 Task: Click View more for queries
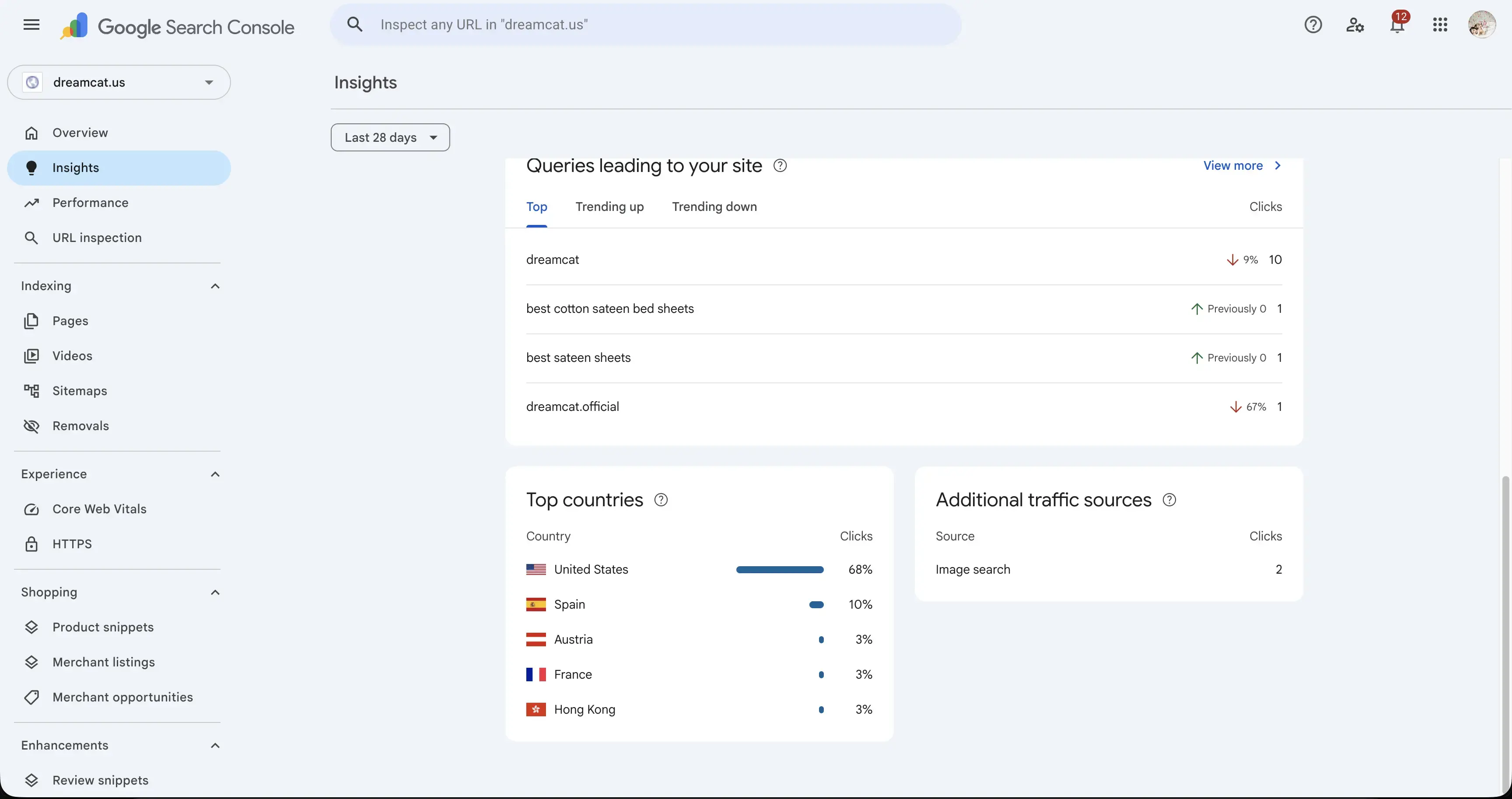click(1242, 165)
